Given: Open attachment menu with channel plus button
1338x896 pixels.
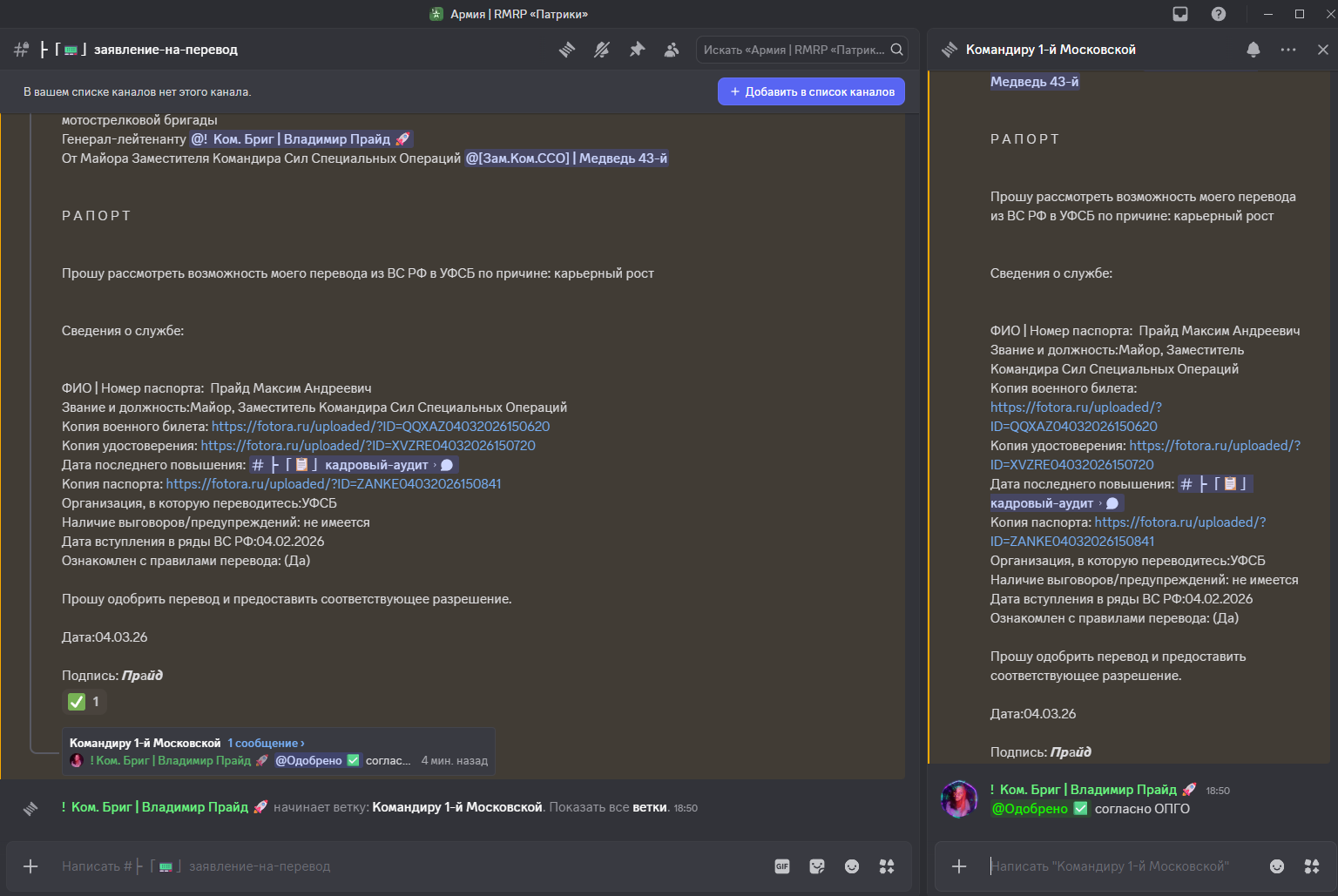Looking at the screenshot, I should [x=30, y=866].
